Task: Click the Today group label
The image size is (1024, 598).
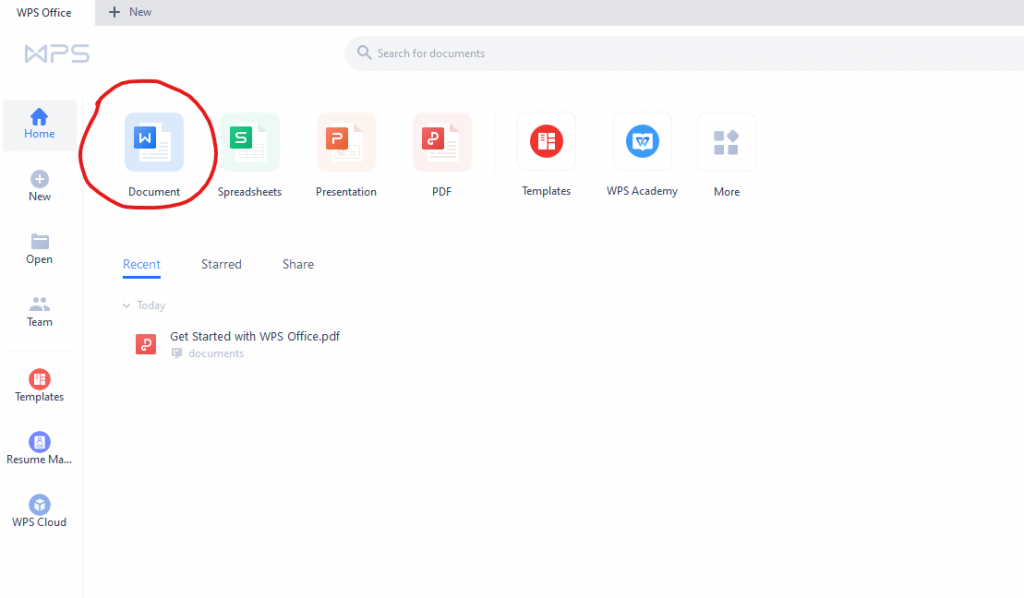Action: click(x=151, y=306)
